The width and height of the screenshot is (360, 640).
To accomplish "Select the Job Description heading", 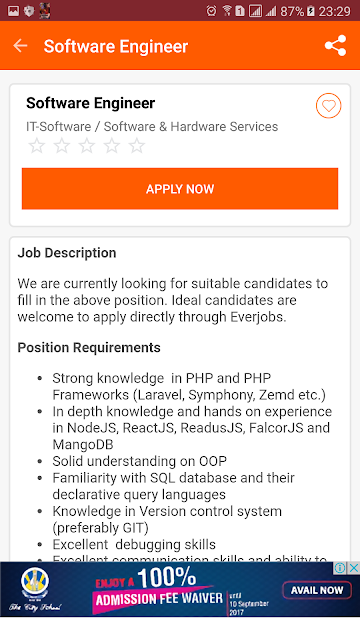I will pos(67,253).
